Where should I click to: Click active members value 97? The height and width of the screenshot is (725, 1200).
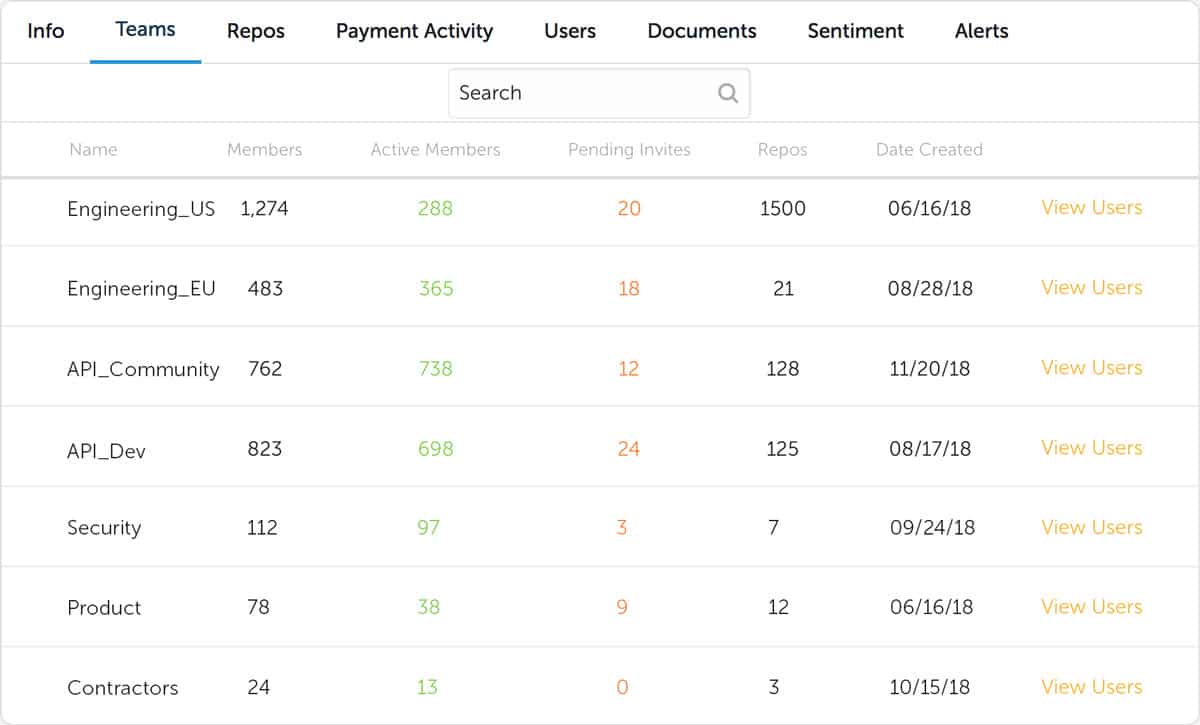point(428,527)
